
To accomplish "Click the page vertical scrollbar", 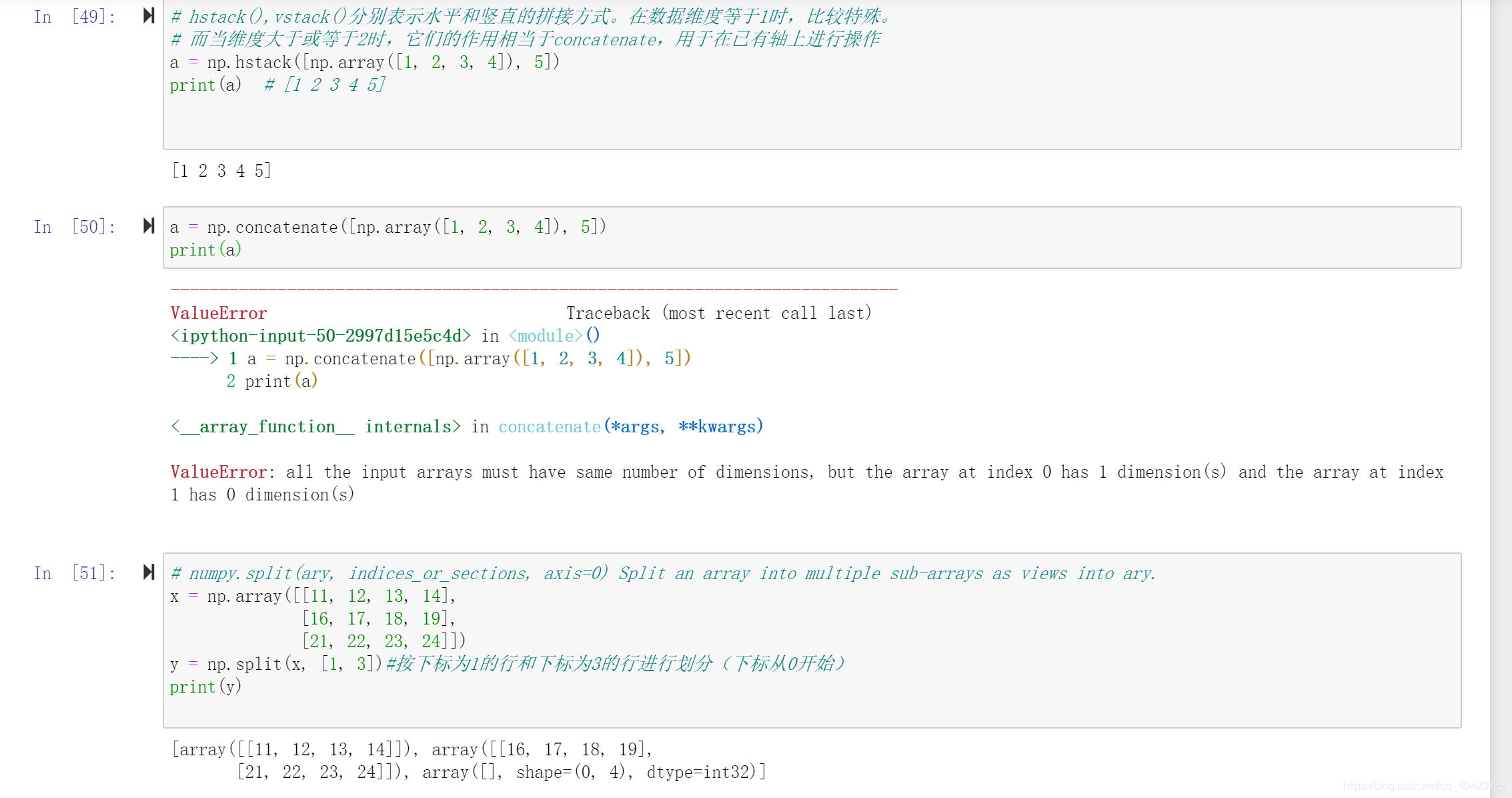I will [x=1500, y=399].
